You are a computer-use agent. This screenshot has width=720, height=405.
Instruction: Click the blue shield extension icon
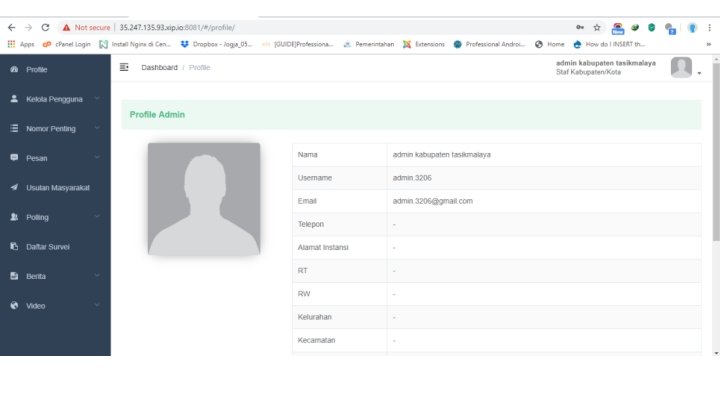(692, 28)
